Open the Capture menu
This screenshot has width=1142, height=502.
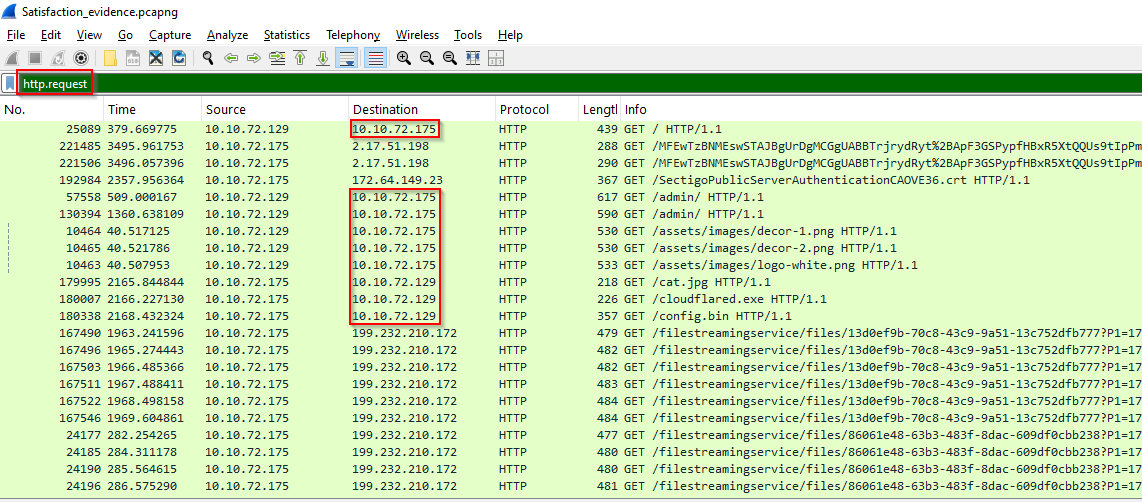pyautogui.click(x=170, y=35)
